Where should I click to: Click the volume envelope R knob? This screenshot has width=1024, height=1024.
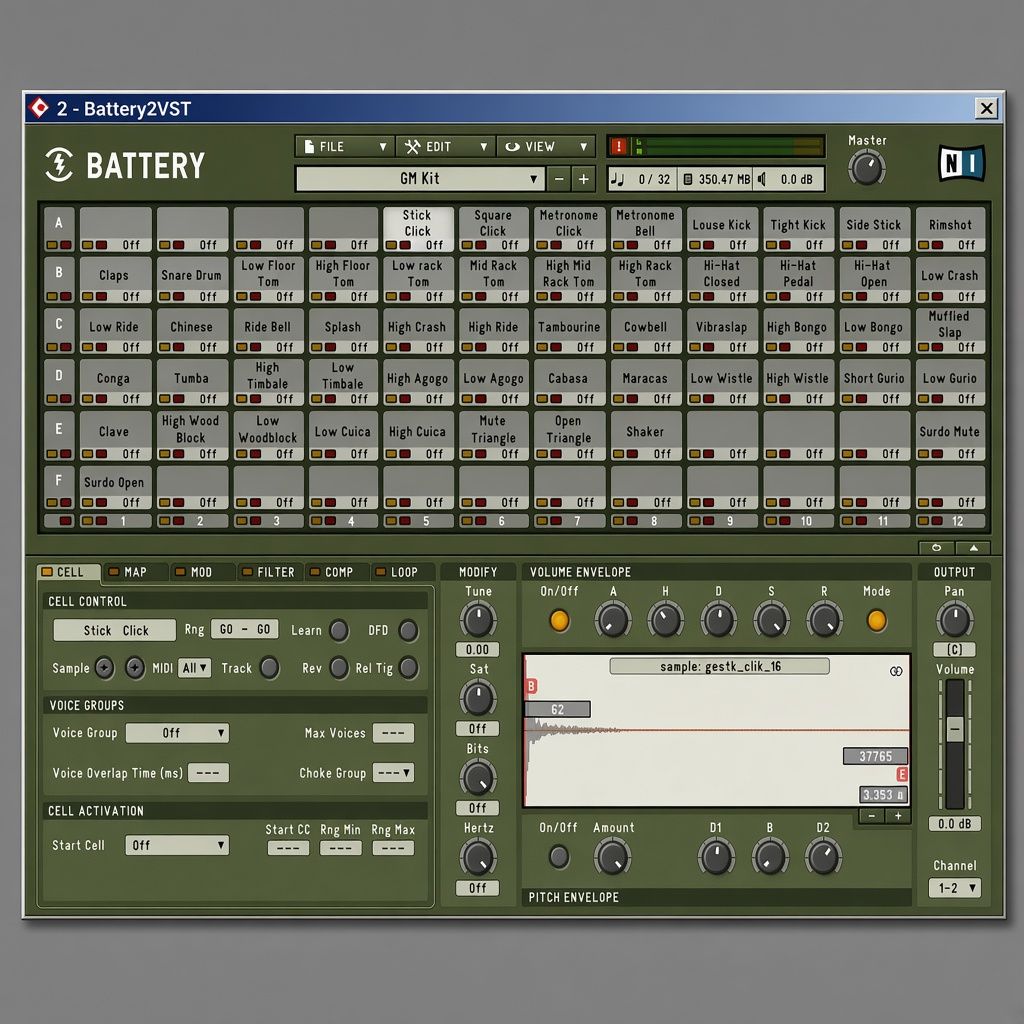pyautogui.click(x=824, y=620)
